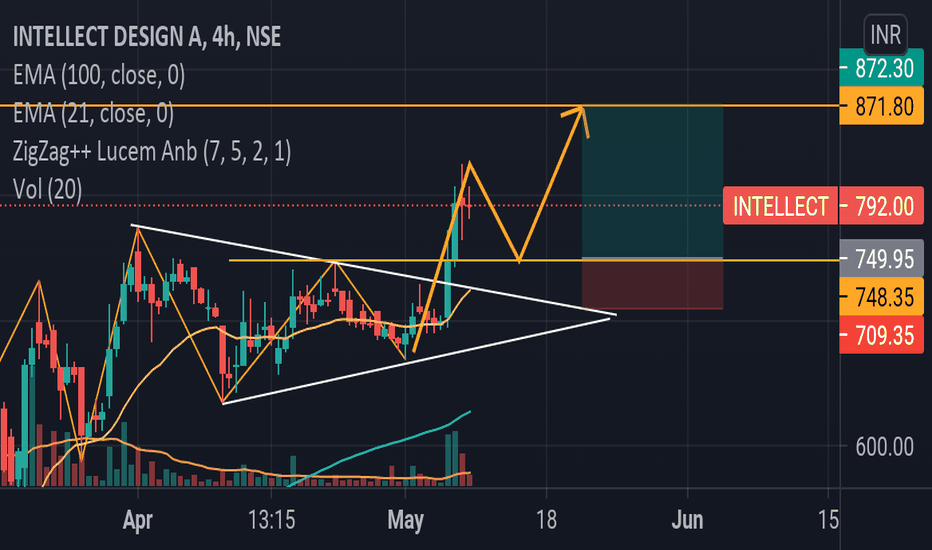932x550 pixels.
Task: Select the Vol (20) indicator legend
Action: click(48, 190)
